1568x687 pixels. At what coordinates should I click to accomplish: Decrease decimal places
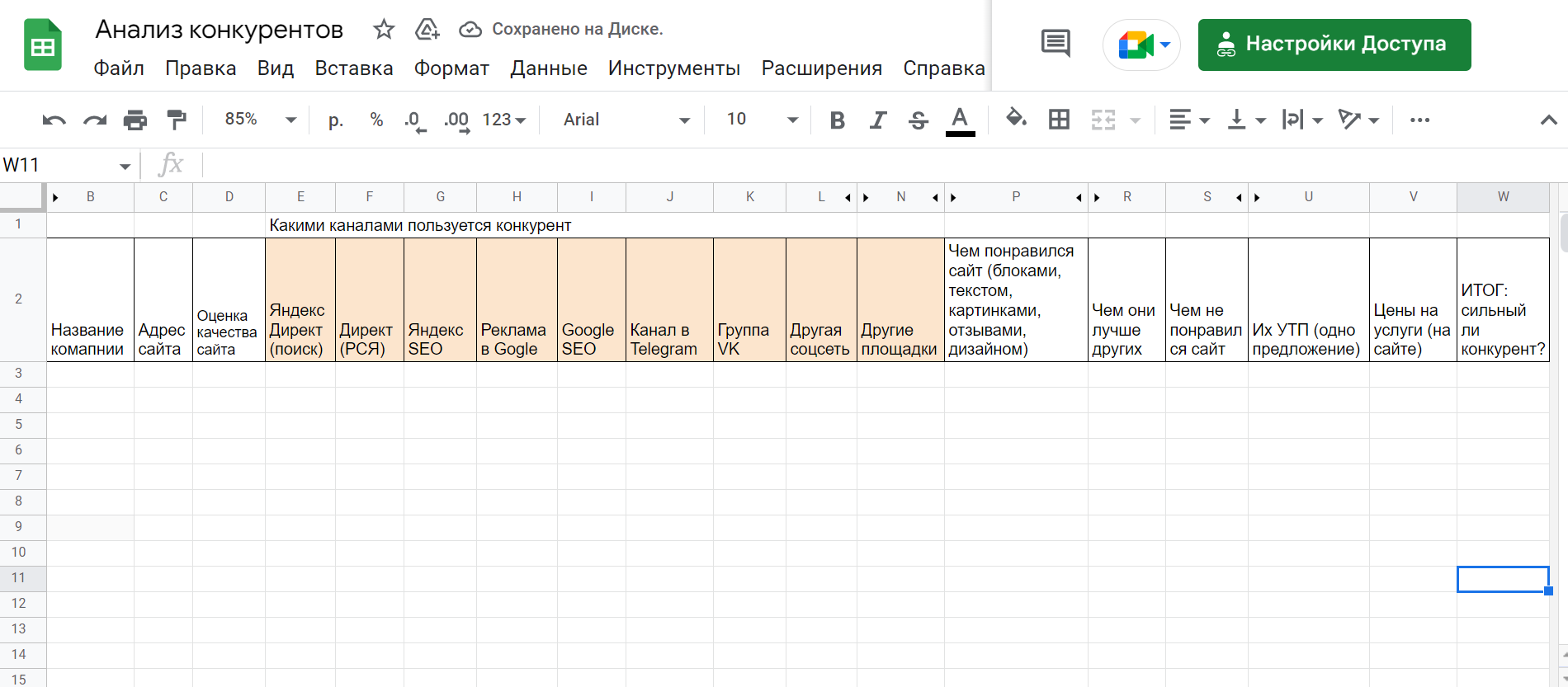coord(415,120)
